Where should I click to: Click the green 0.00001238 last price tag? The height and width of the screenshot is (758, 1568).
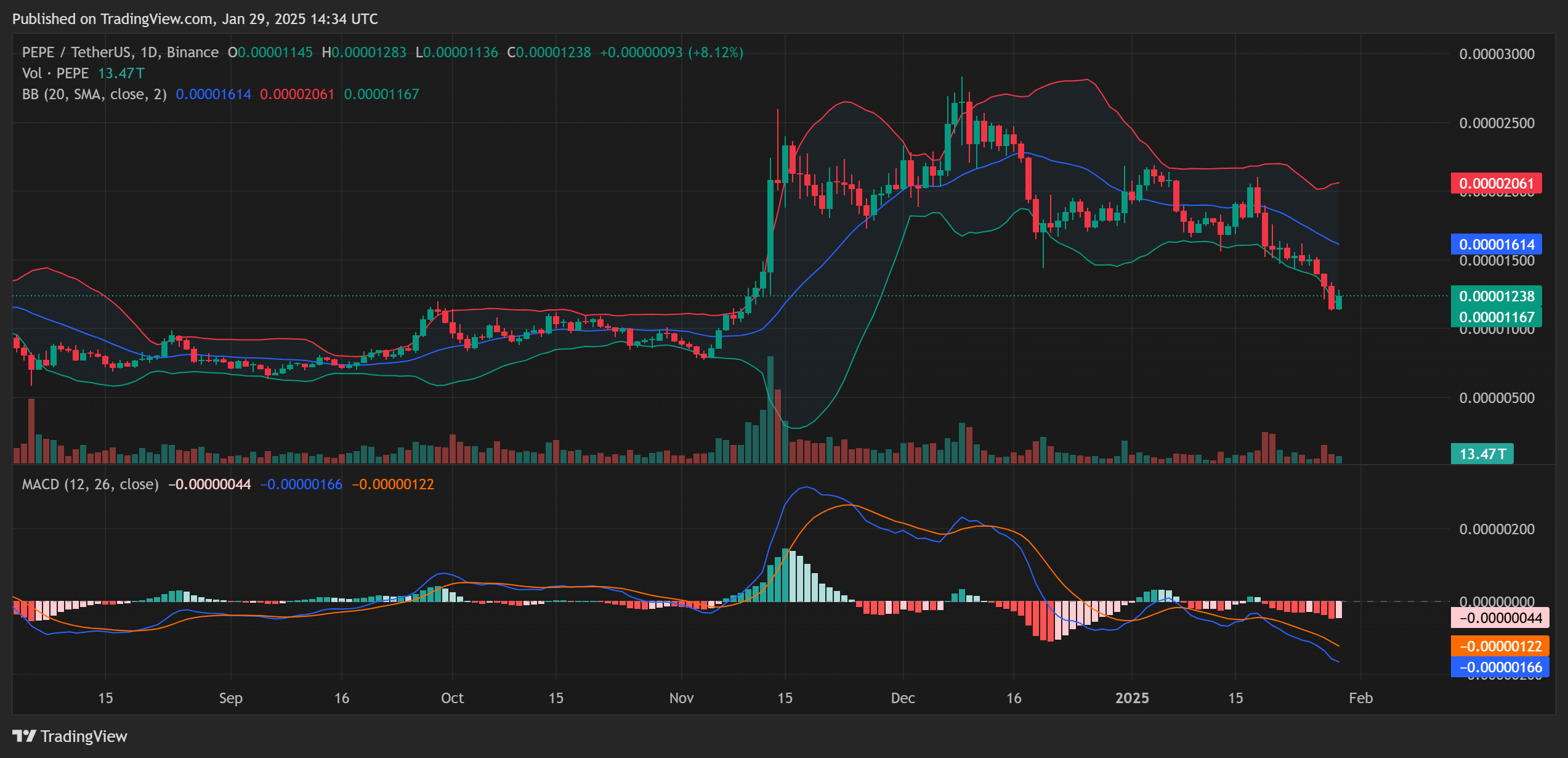(x=1497, y=296)
